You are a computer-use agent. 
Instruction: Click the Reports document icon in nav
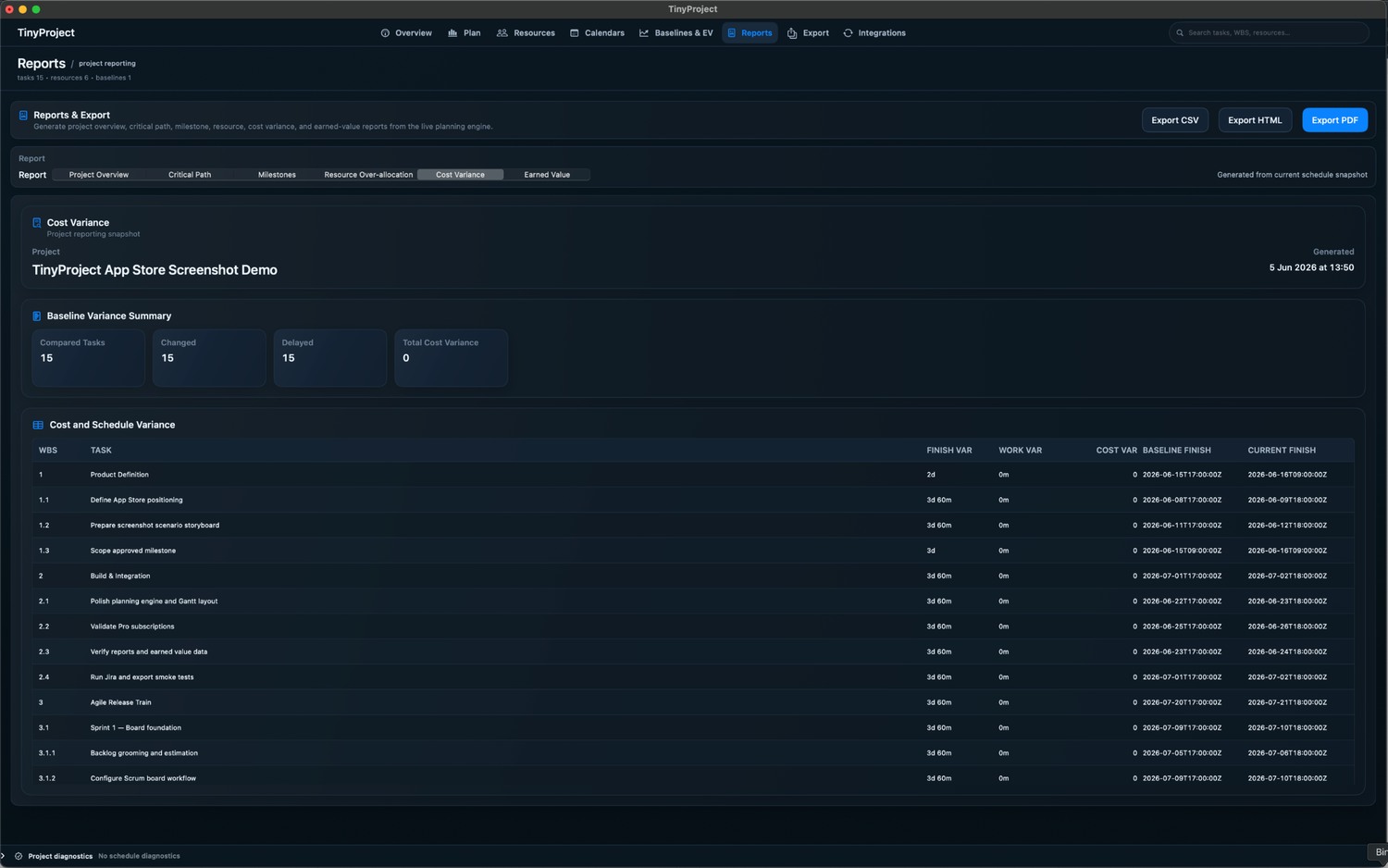732,33
